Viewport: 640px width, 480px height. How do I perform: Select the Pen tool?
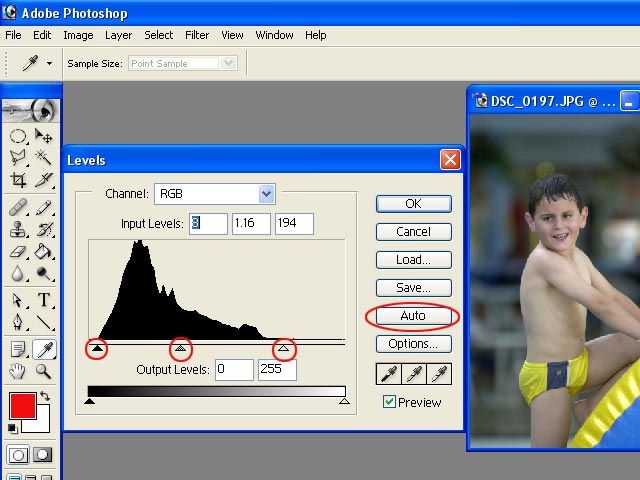click(x=18, y=322)
